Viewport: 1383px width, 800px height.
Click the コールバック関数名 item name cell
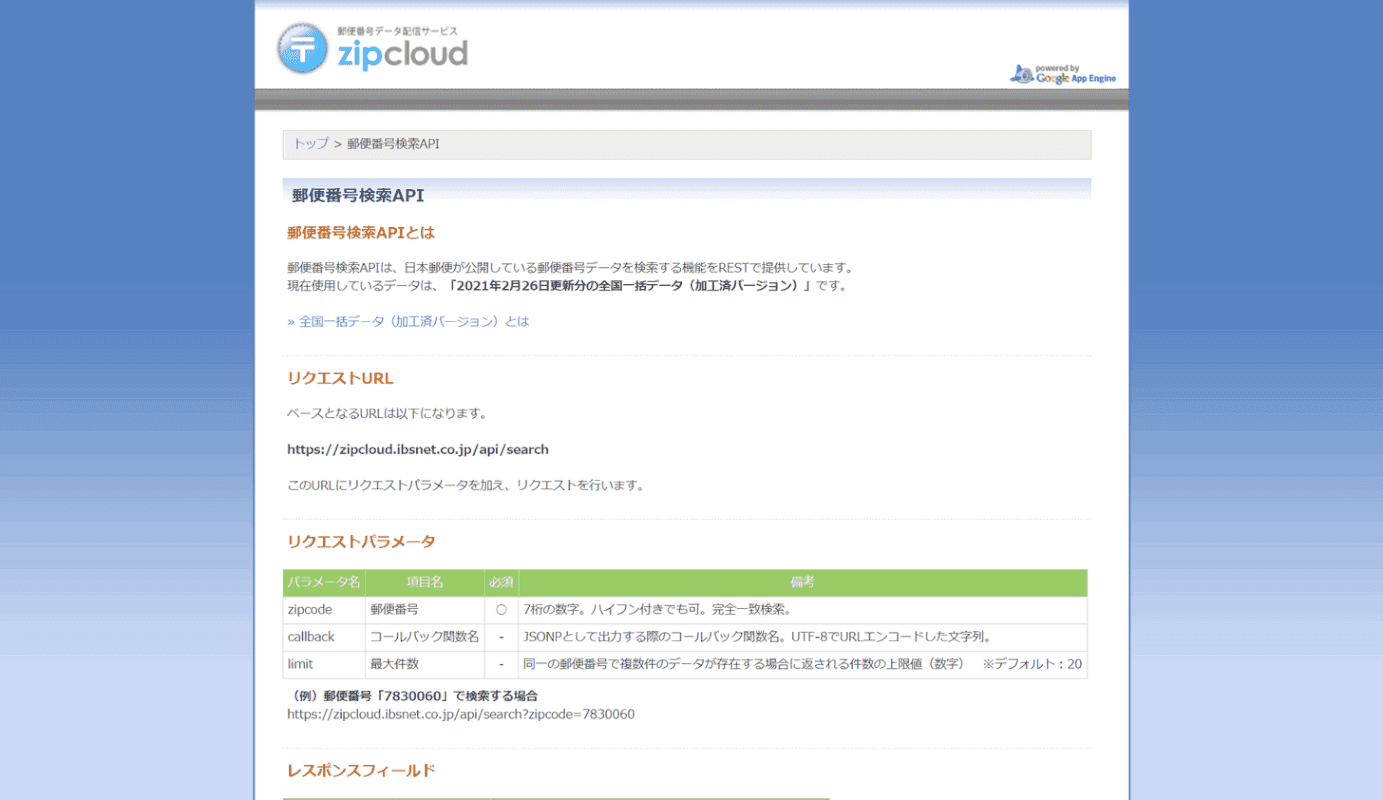(x=425, y=637)
